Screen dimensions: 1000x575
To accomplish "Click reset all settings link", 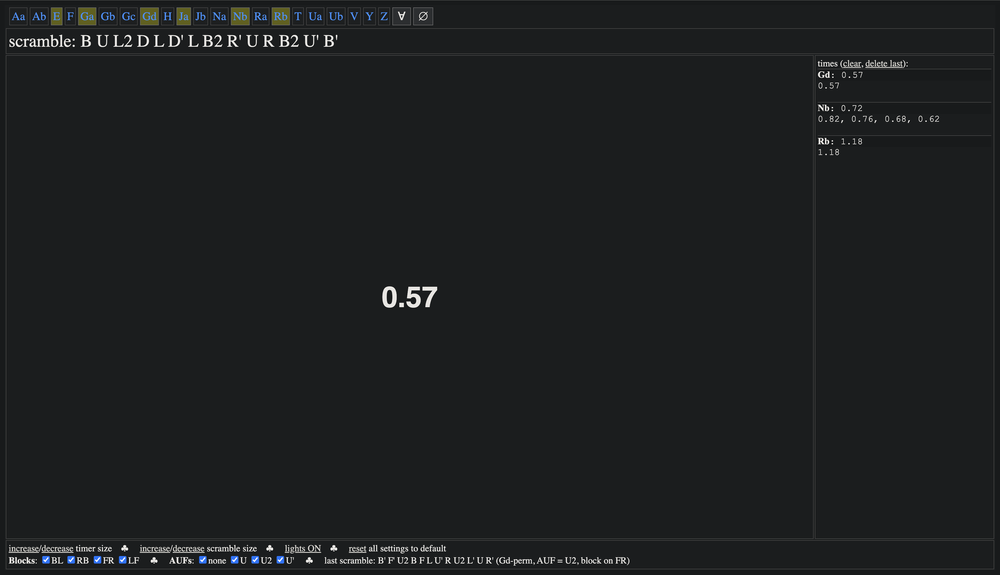I will (357, 548).
